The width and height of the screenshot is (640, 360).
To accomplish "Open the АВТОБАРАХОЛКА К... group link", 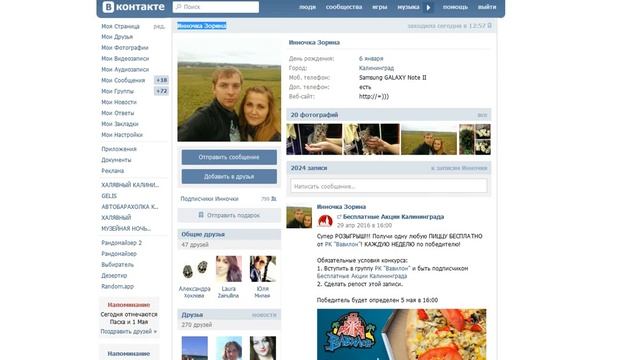I will 130,207.
